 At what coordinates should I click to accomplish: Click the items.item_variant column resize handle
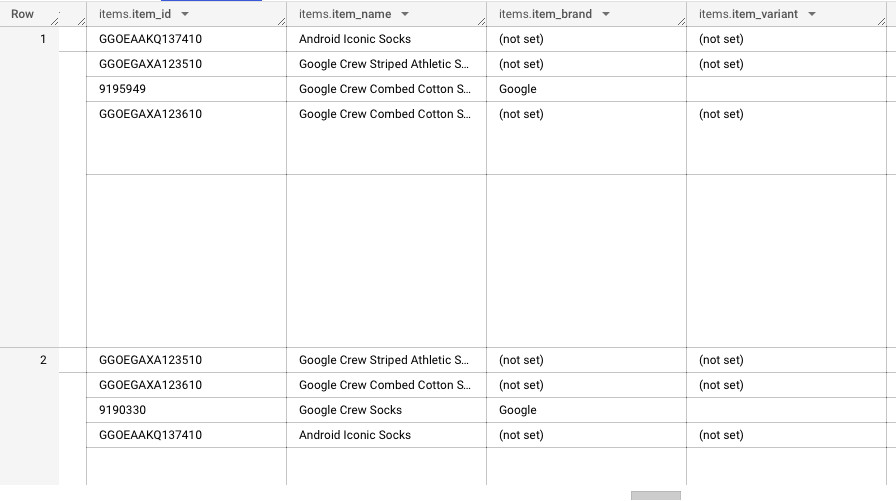pyautogui.click(x=881, y=22)
